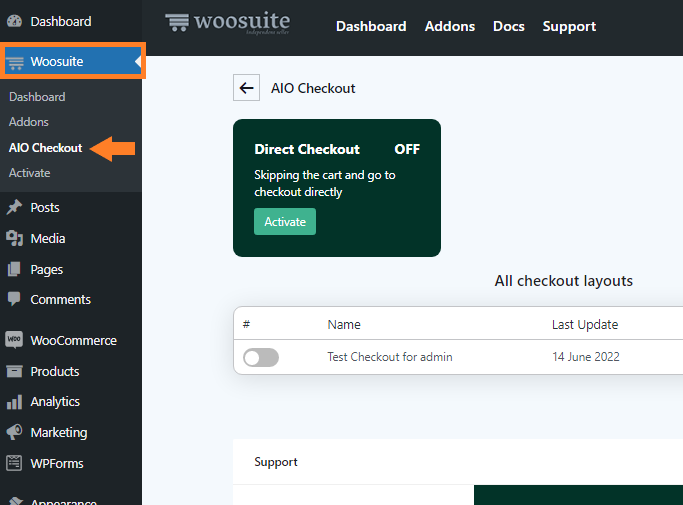
Task: Click Addons in the woosuite header
Action: 450,26
